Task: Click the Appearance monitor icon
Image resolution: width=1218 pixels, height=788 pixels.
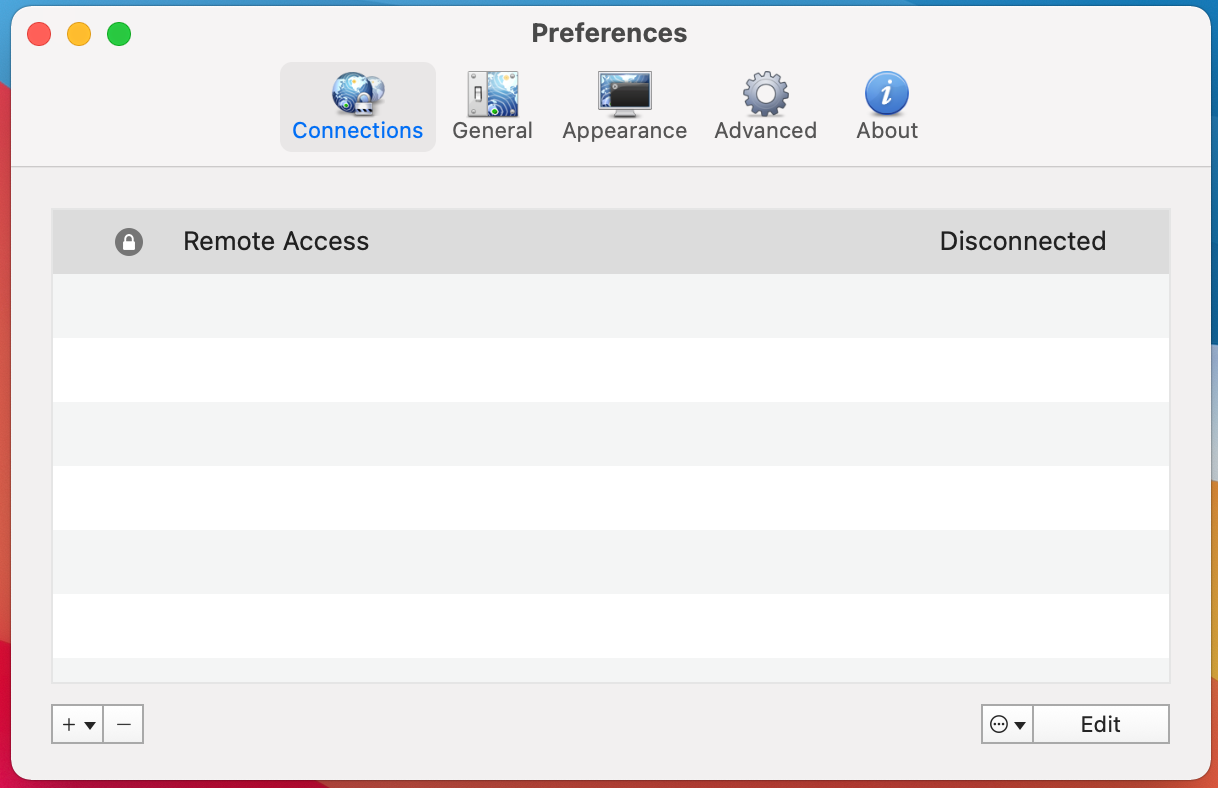Action: (x=624, y=90)
